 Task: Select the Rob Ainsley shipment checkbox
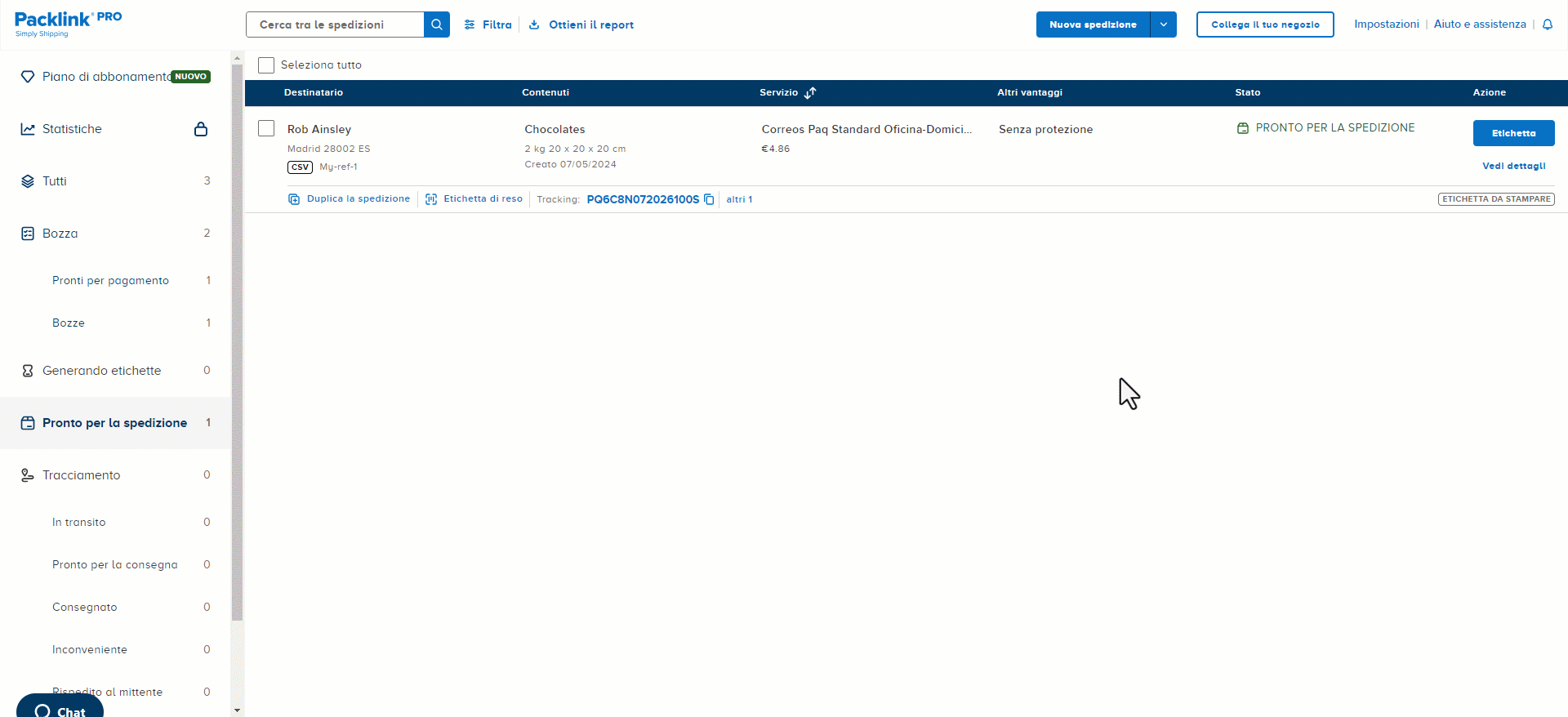tap(266, 128)
